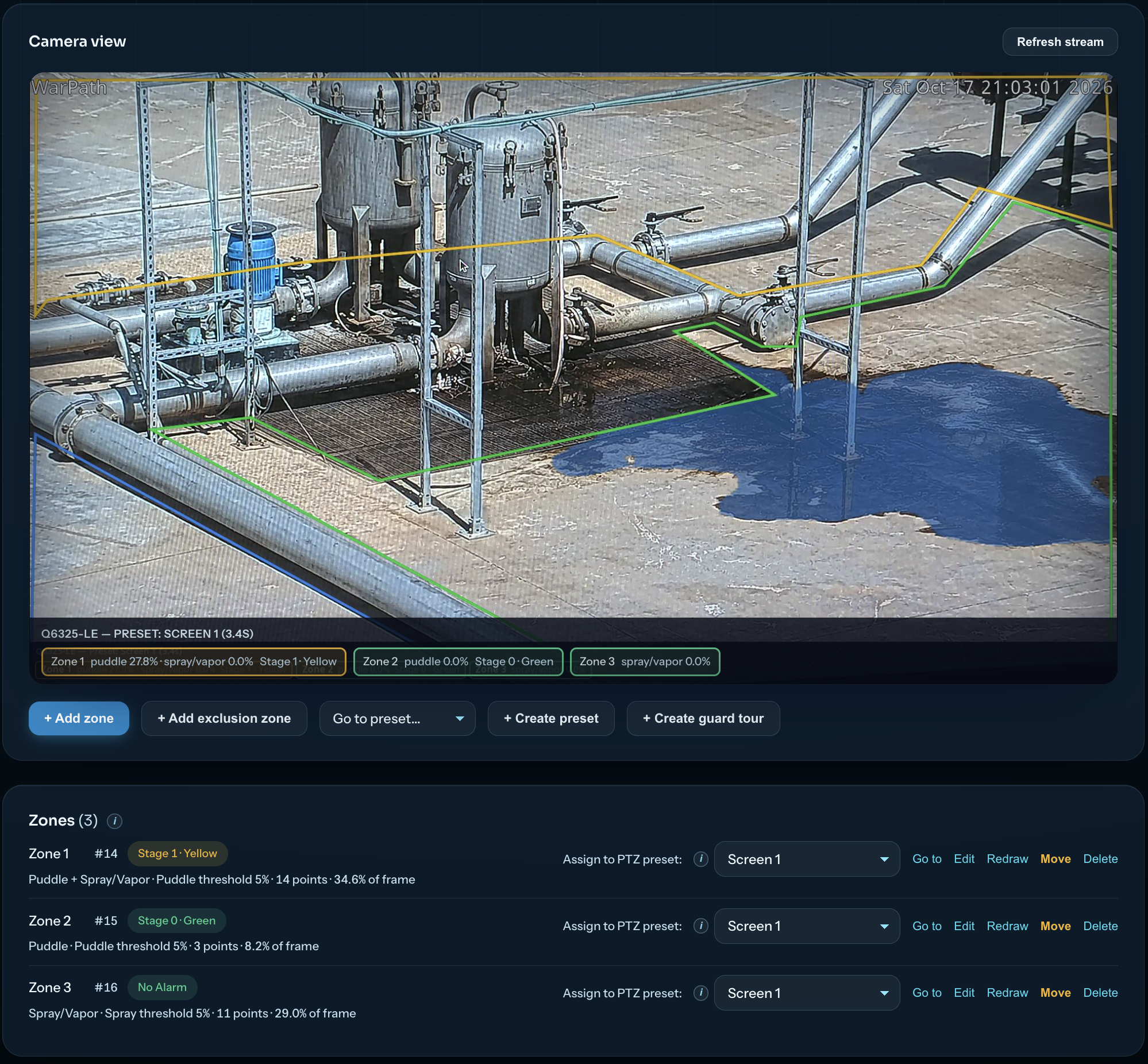The image size is (1148, 1064).
Task: Expand Zone 3 Screen 1 preset dropdown
Action: point(807,993)
